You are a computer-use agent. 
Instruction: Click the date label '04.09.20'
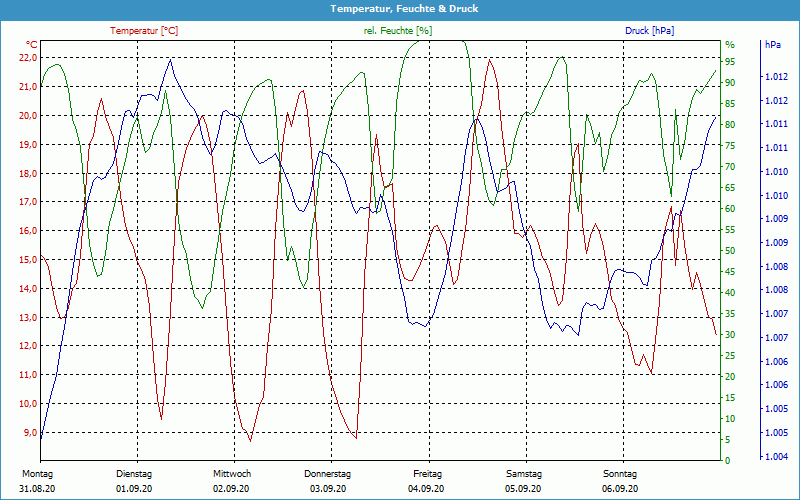(x=426, y=489)
